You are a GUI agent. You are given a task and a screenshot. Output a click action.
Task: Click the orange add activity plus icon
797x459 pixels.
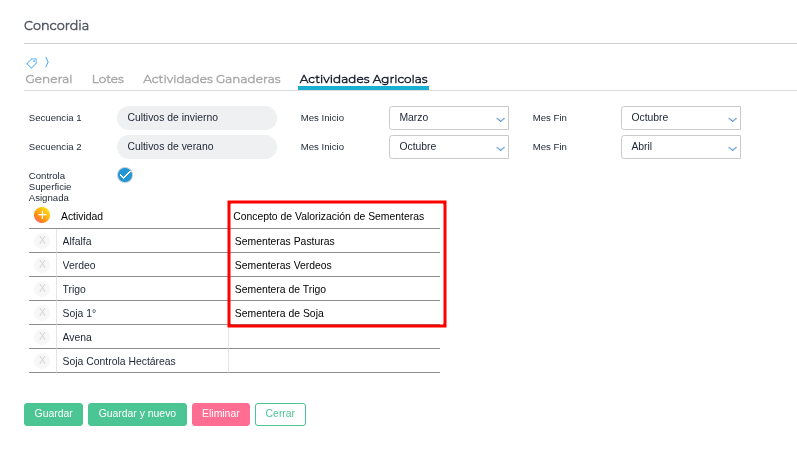tap(42, 215)
